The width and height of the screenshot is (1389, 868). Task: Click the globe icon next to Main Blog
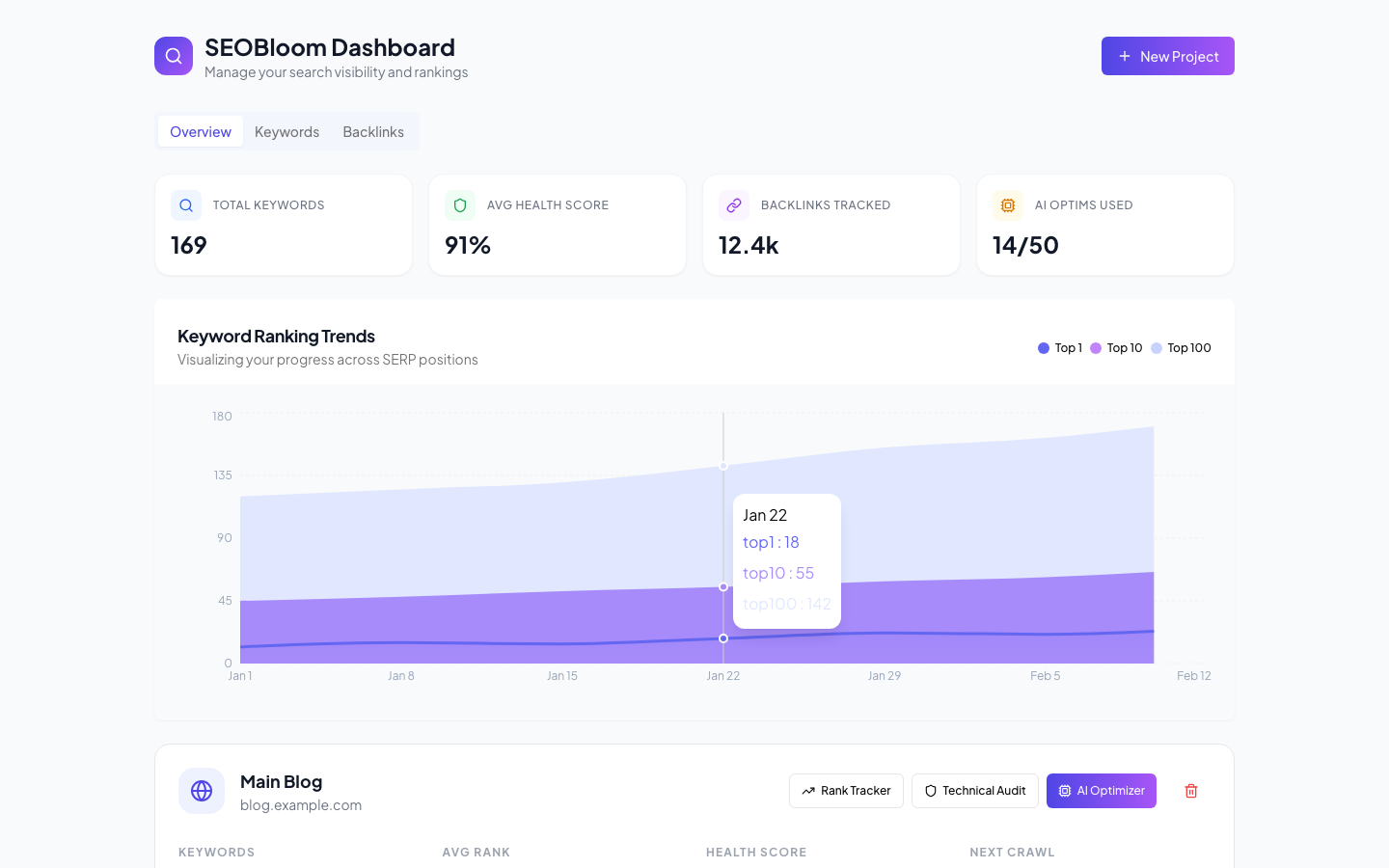pyautogui.click(x=202, y=791)
